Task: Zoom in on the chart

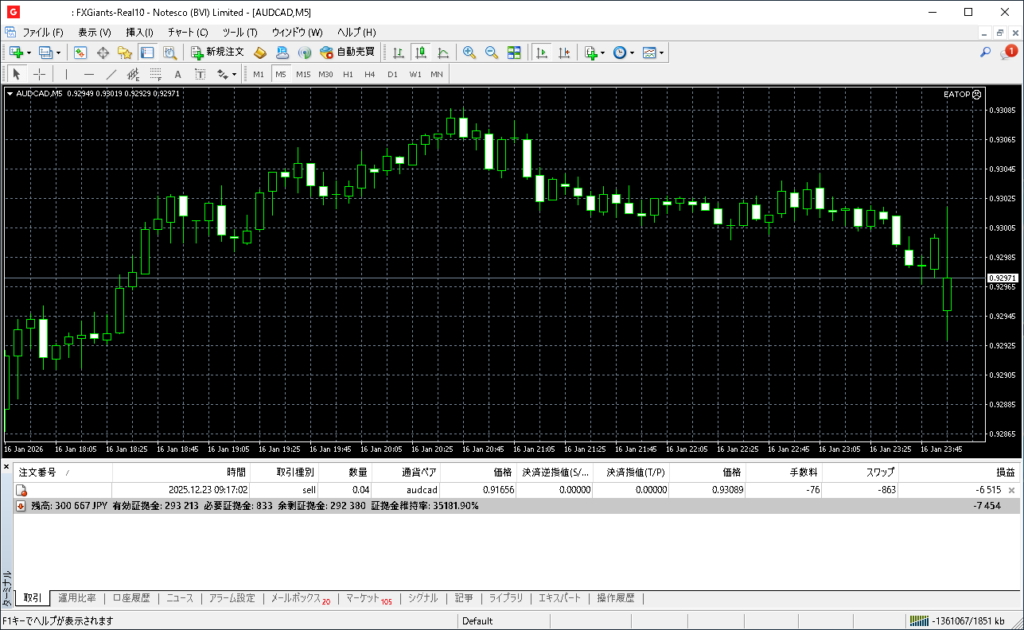Action: [x=468, y=52]
